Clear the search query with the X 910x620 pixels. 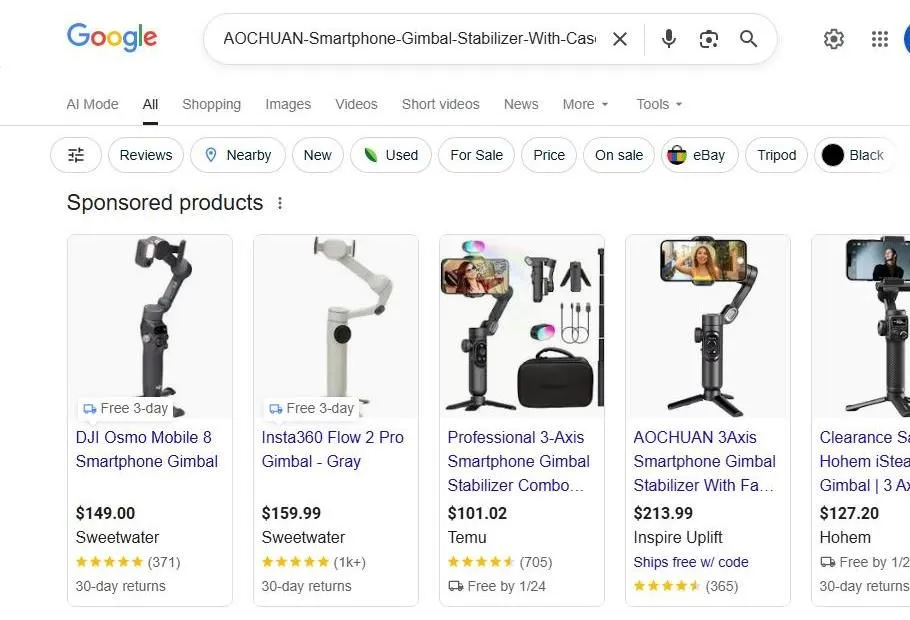point(620,39)
